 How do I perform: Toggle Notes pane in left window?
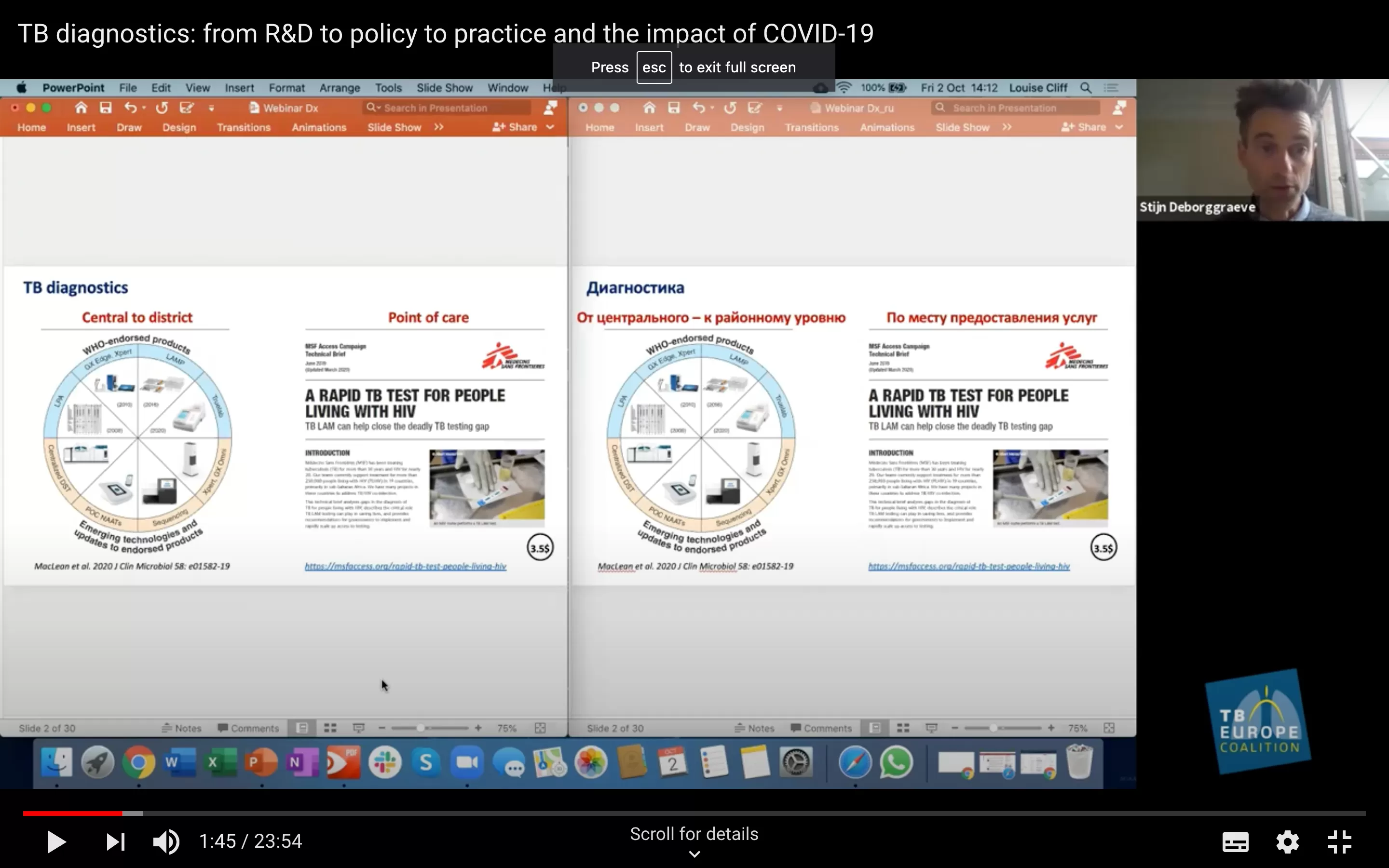tap(181, 728)
